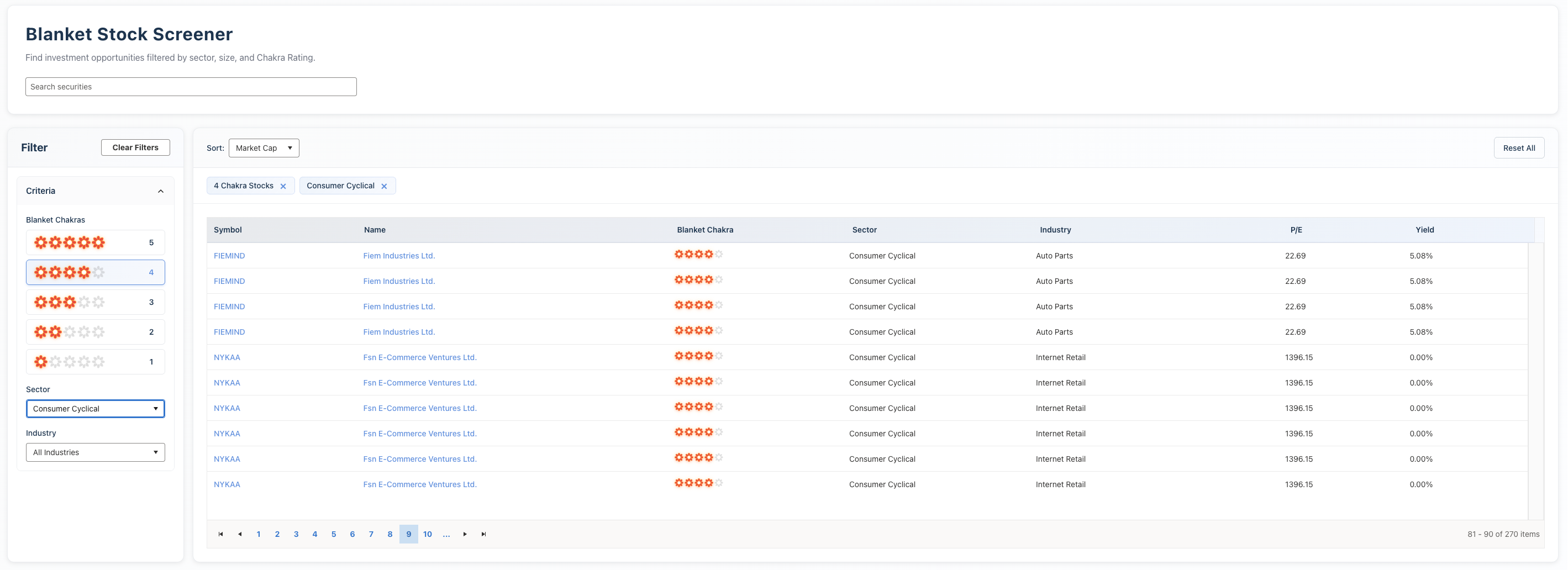Click the table vertical scrollbar

click(x=1535, y=381)
